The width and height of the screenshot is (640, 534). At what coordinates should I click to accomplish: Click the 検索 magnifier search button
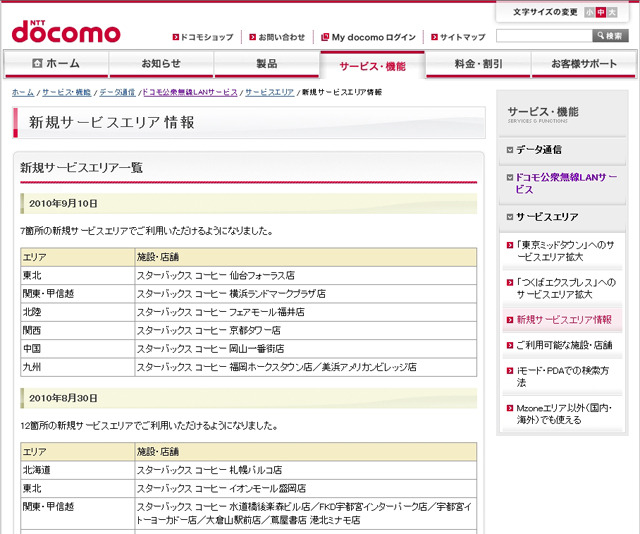pyautogui.click(x=611, y=36)
